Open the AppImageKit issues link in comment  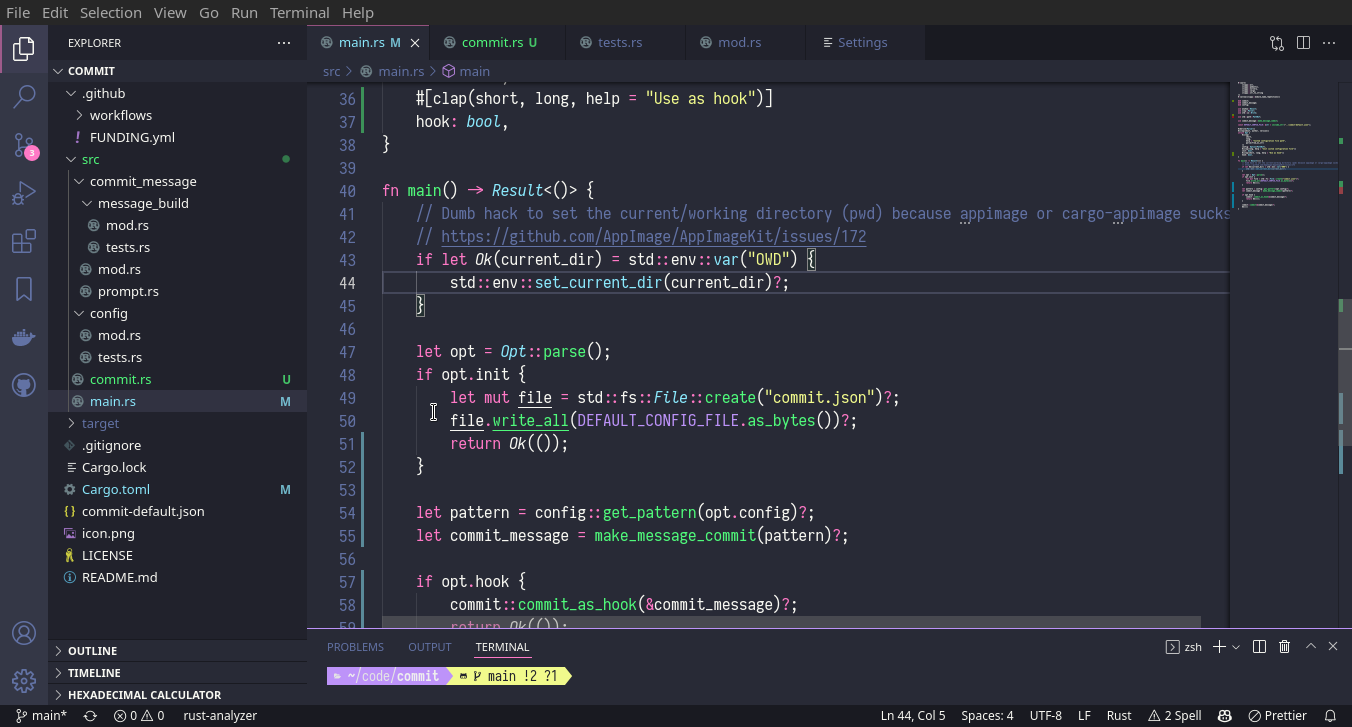(653, 237)
